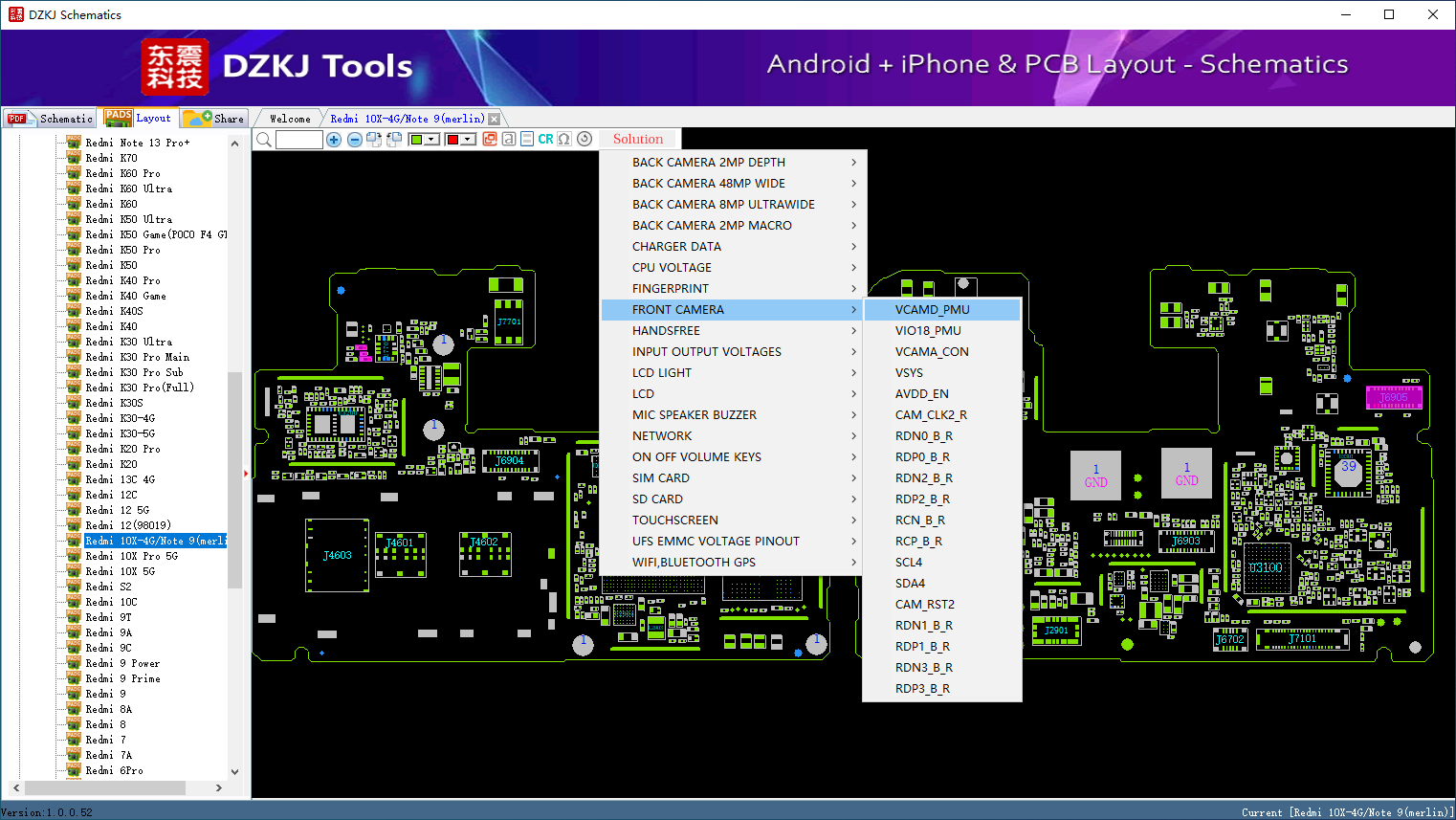Open the Solution menu button
This screenshot has width=1456, height=820.
point(638,139)
